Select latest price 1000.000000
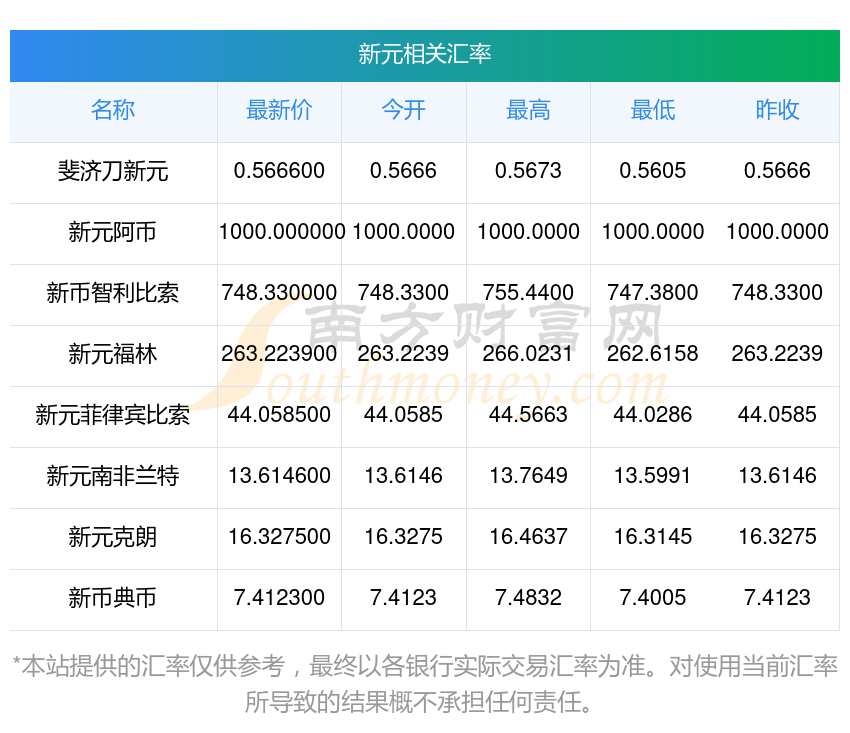Image resolution: width=850 pixels, height=733 pixels. (282, 232)
